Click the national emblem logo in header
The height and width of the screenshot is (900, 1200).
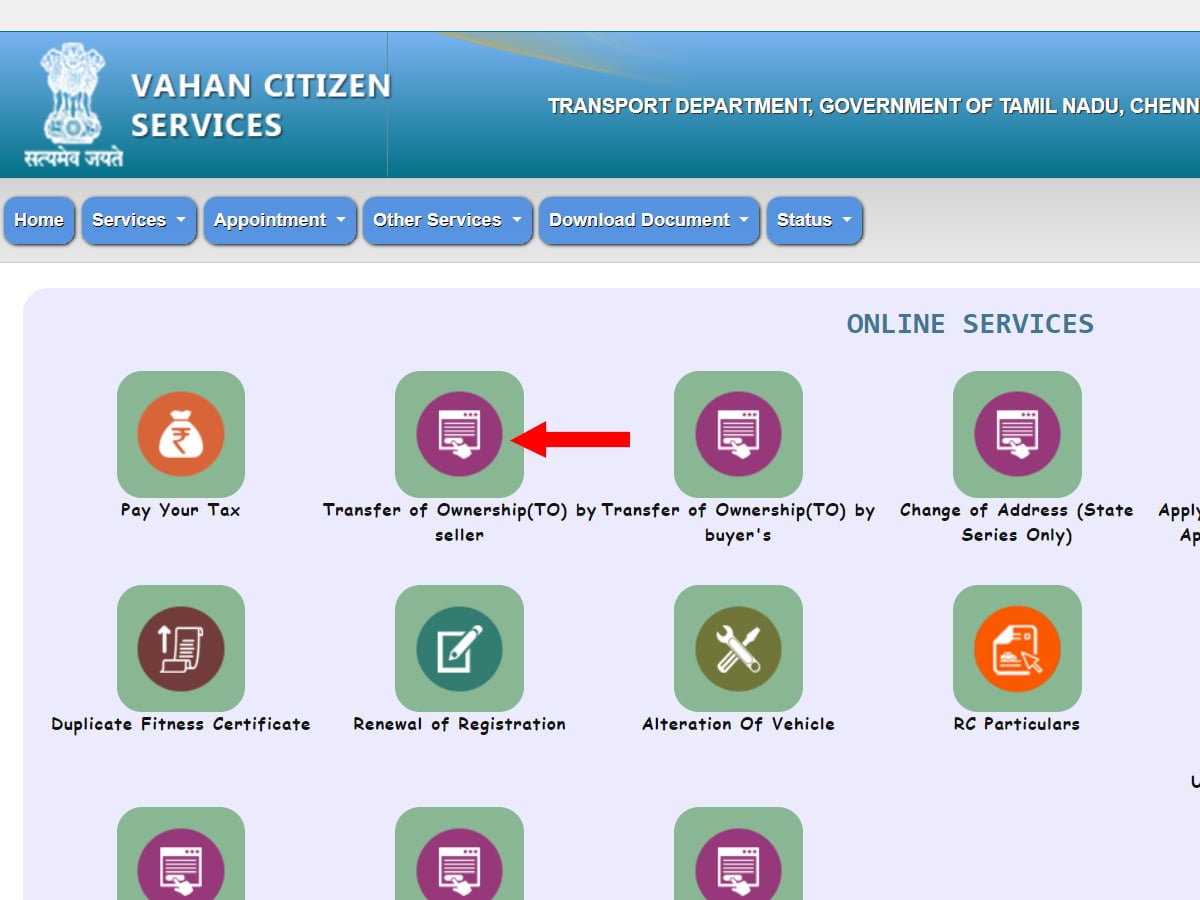(x=70, y=95)
